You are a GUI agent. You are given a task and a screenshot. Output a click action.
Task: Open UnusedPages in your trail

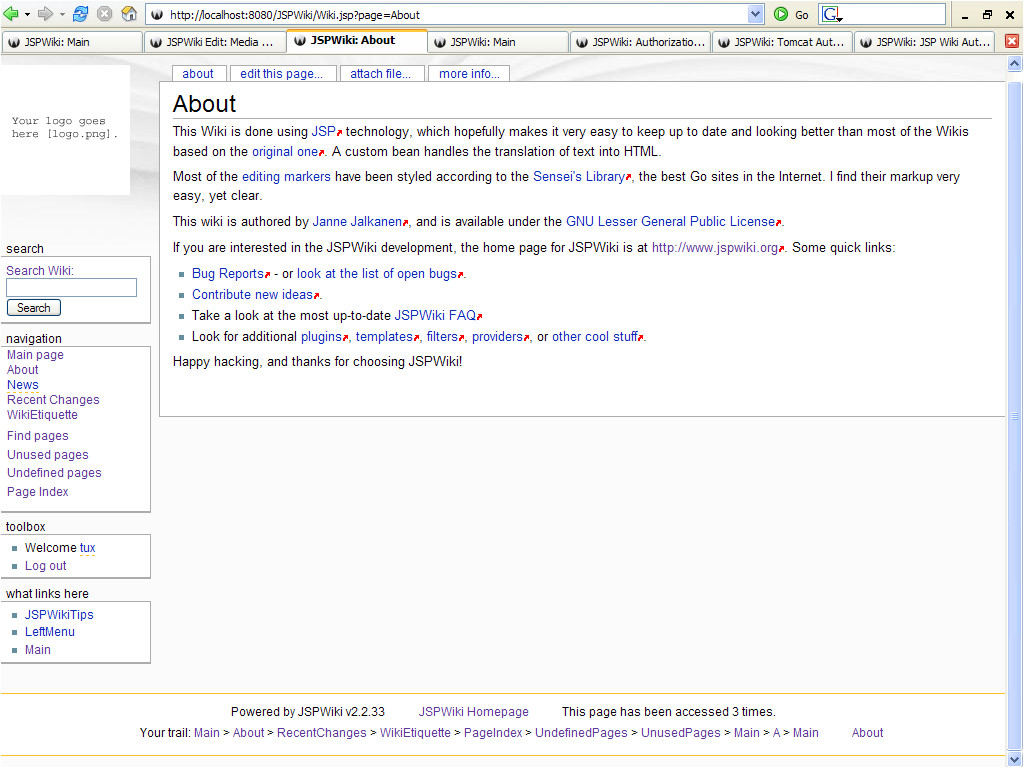(x=680, y=733)
